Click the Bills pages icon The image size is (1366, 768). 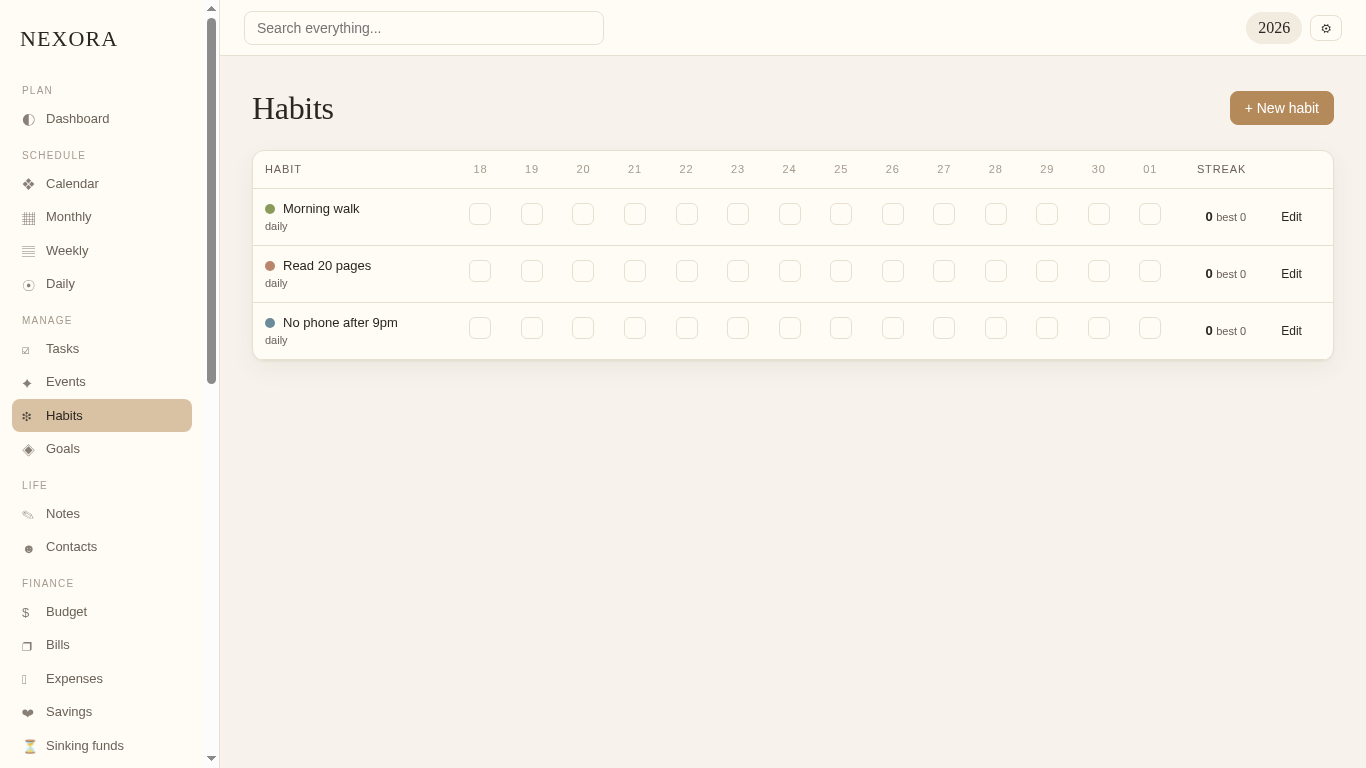coord(28,645)
